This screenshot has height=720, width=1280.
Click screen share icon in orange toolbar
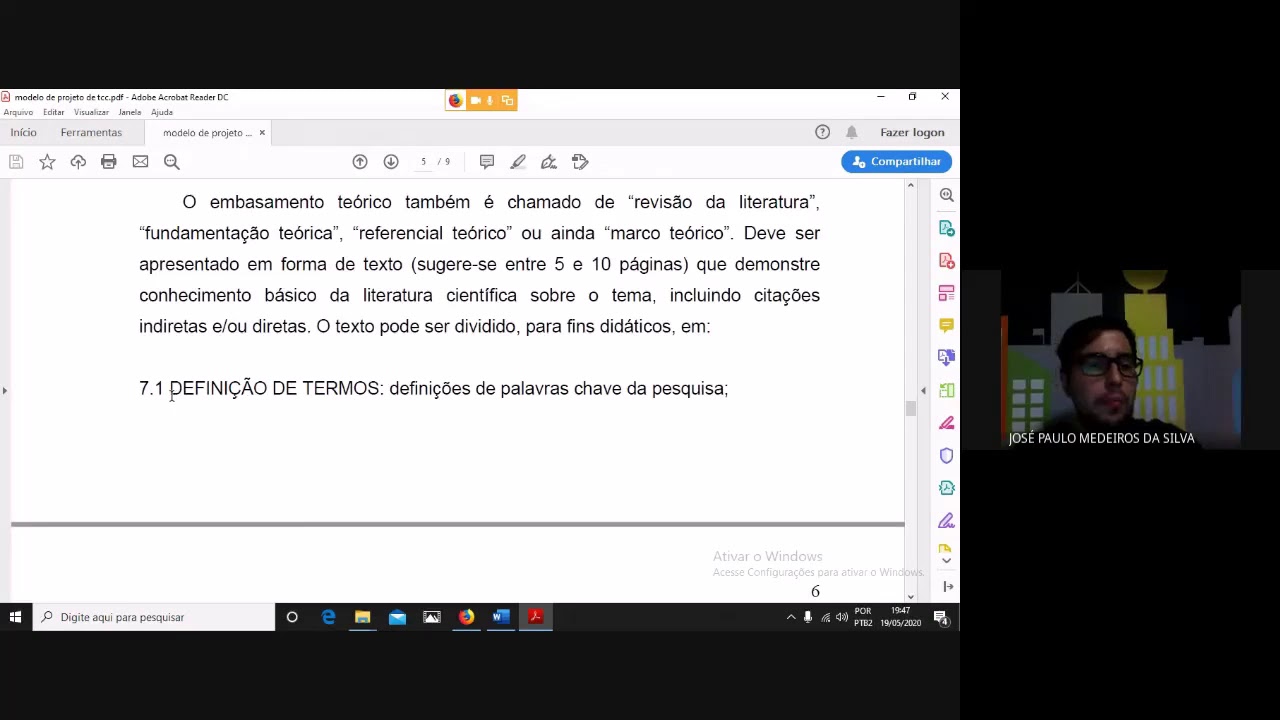tap(507, 100)
